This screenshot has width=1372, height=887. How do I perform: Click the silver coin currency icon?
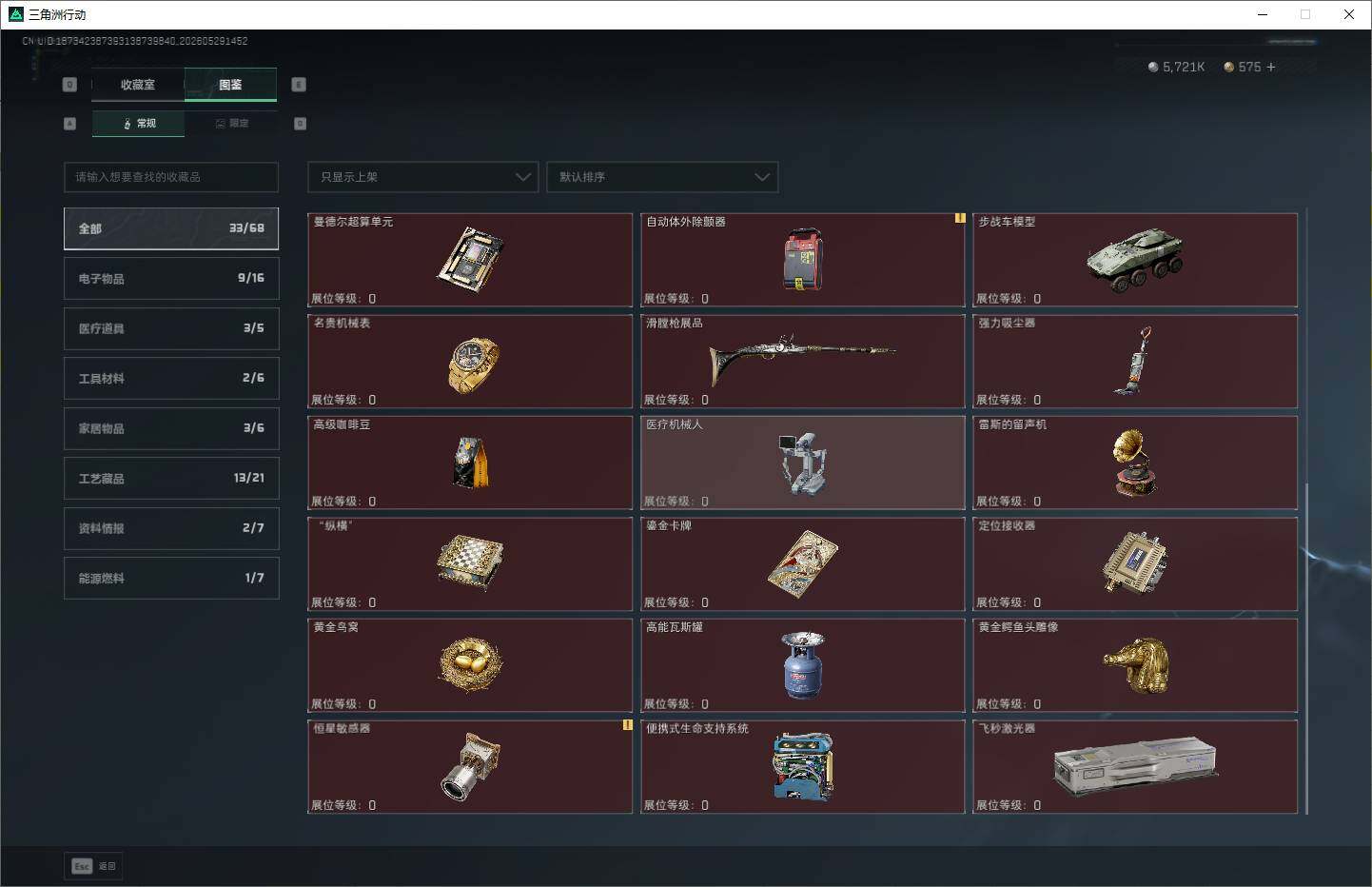[1153, 67]
